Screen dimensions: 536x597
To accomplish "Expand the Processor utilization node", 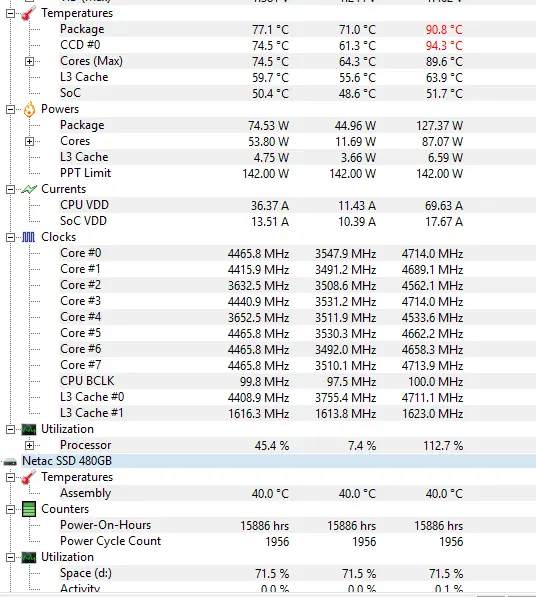I will (29, 445).
